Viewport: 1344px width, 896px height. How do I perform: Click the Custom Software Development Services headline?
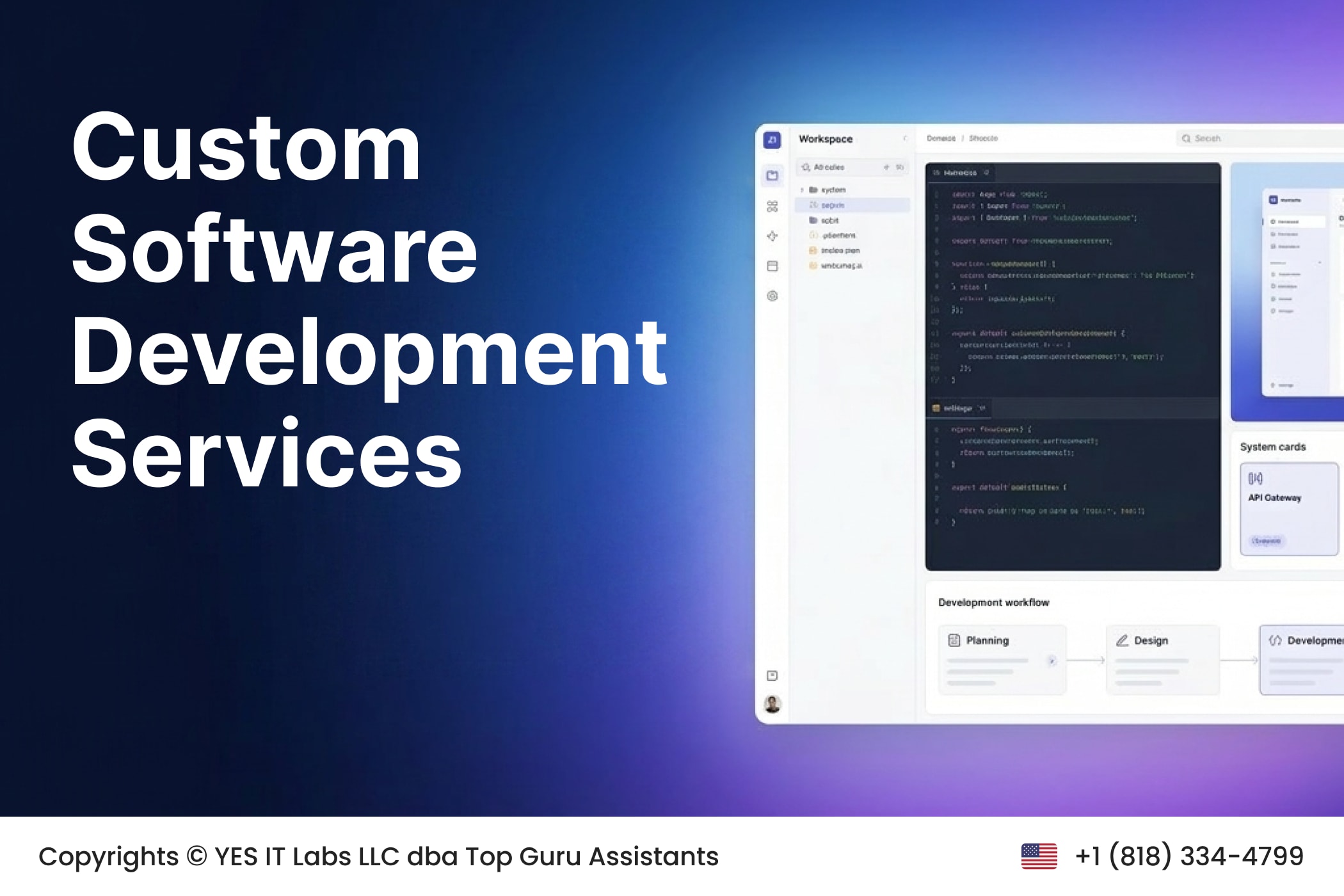(369, 300)
